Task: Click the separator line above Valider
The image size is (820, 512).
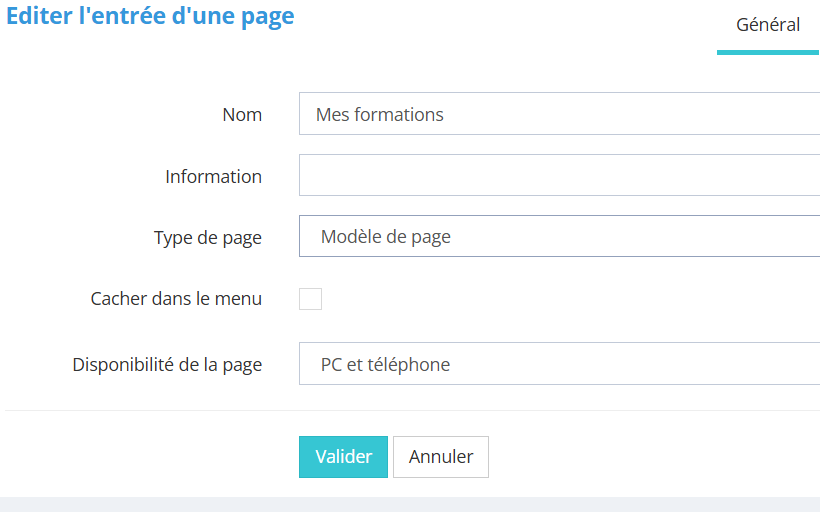Action: tap(410, 411)
